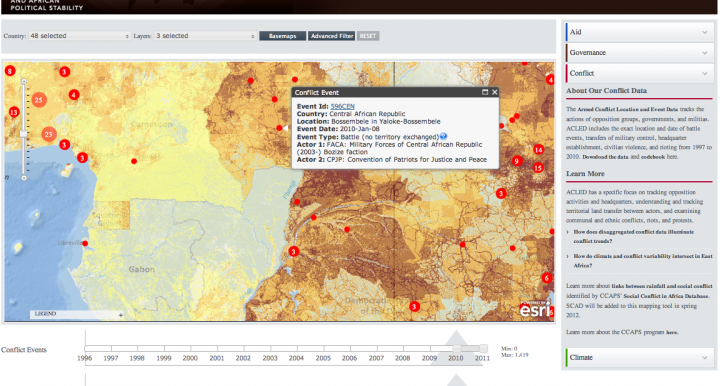This screenshot has height=386, width=720.
Task: Open the Advanced Filter options
Action: [332, 36]
